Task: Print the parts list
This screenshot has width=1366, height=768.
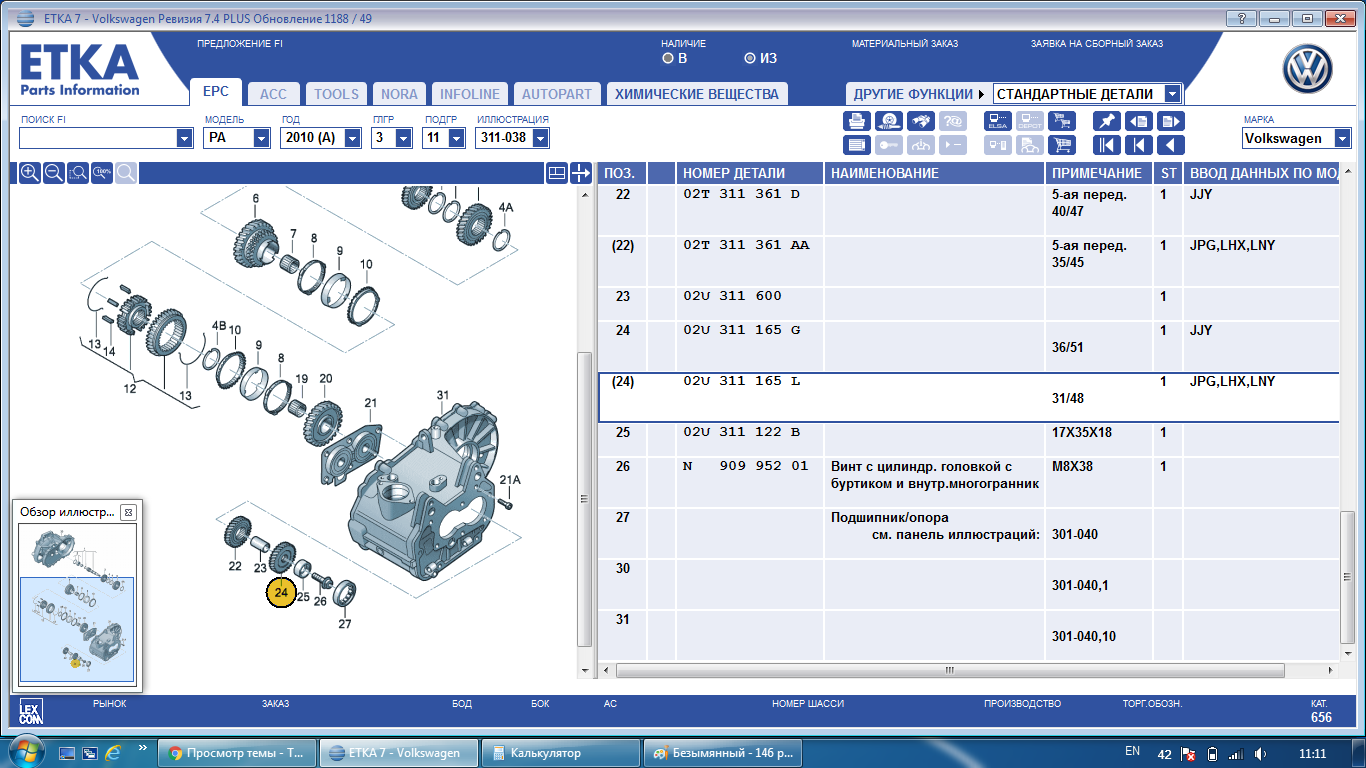Action: pos(857,121)
